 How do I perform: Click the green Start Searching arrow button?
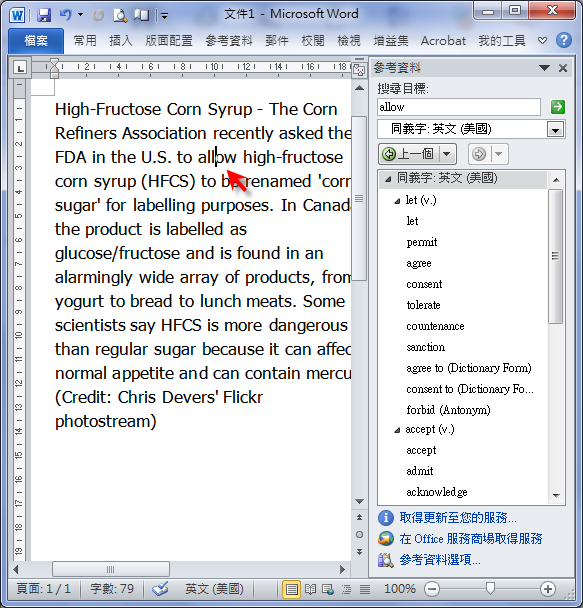tap(557, 107)
